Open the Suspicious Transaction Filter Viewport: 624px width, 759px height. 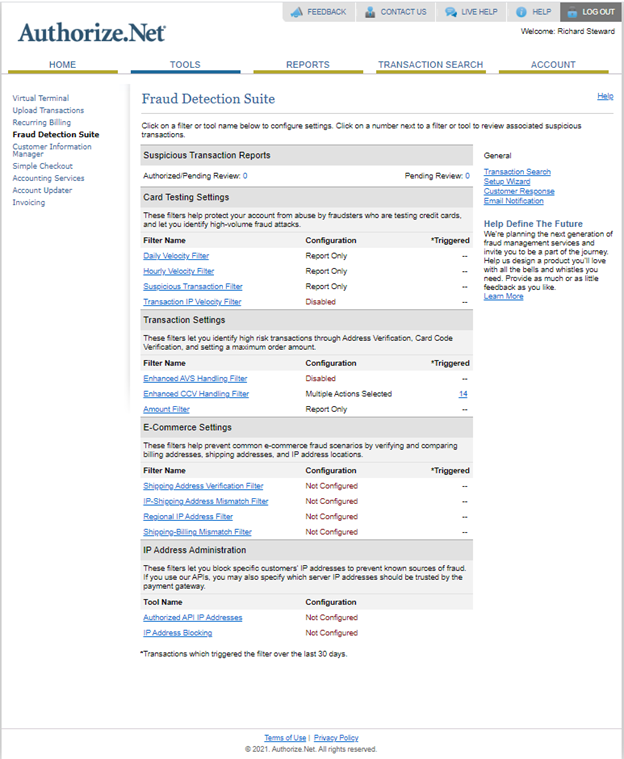[193, 287]
